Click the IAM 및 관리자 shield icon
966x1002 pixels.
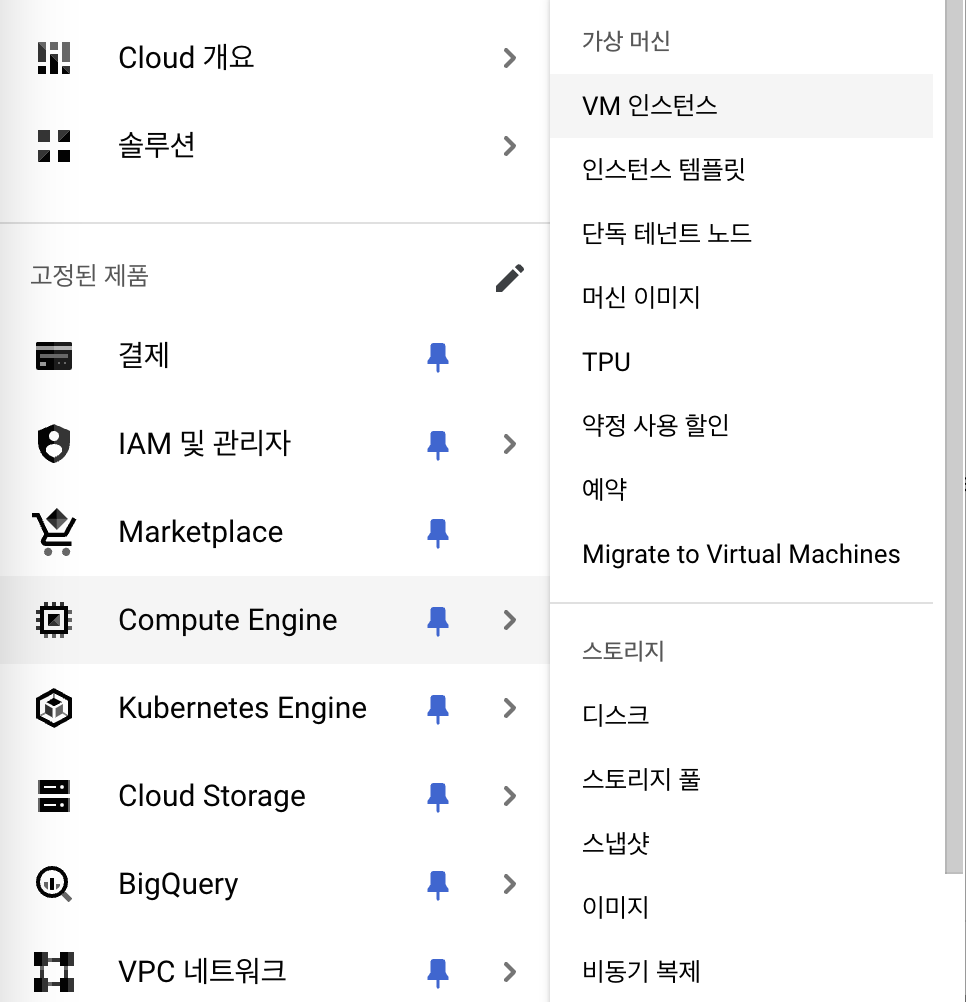point(54,443)
